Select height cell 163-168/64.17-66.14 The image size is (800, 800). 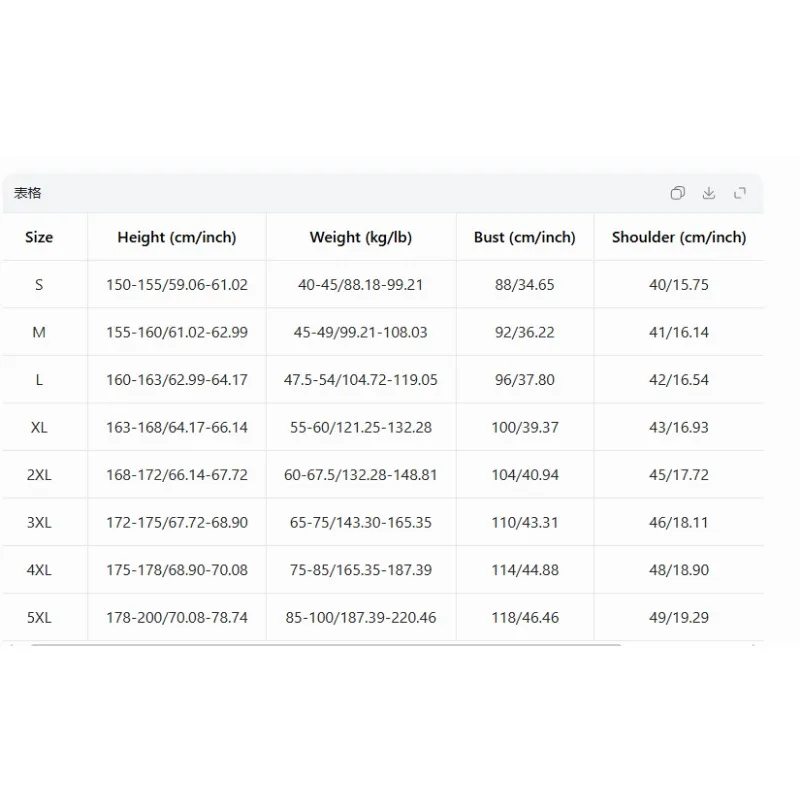coord(177,427)
